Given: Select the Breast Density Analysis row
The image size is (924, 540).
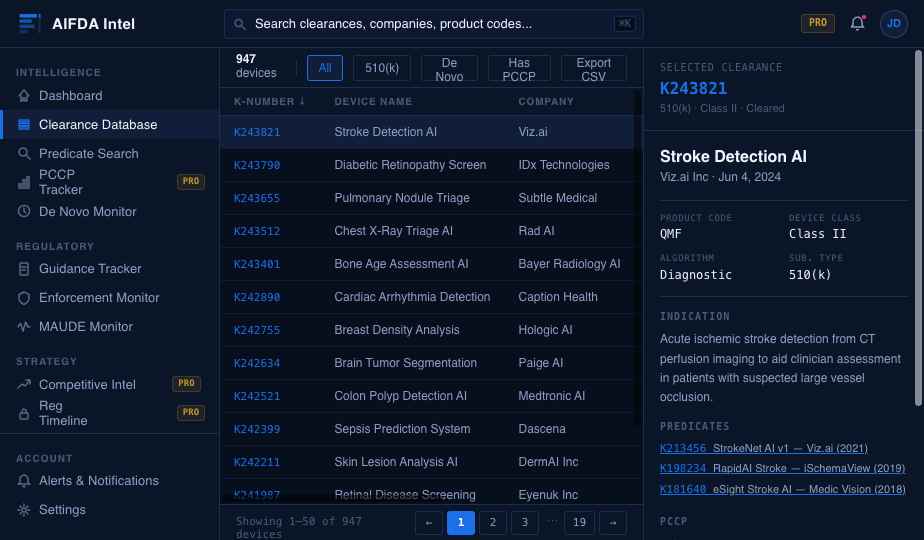Looking at the screenshot, I should [431, 330].
